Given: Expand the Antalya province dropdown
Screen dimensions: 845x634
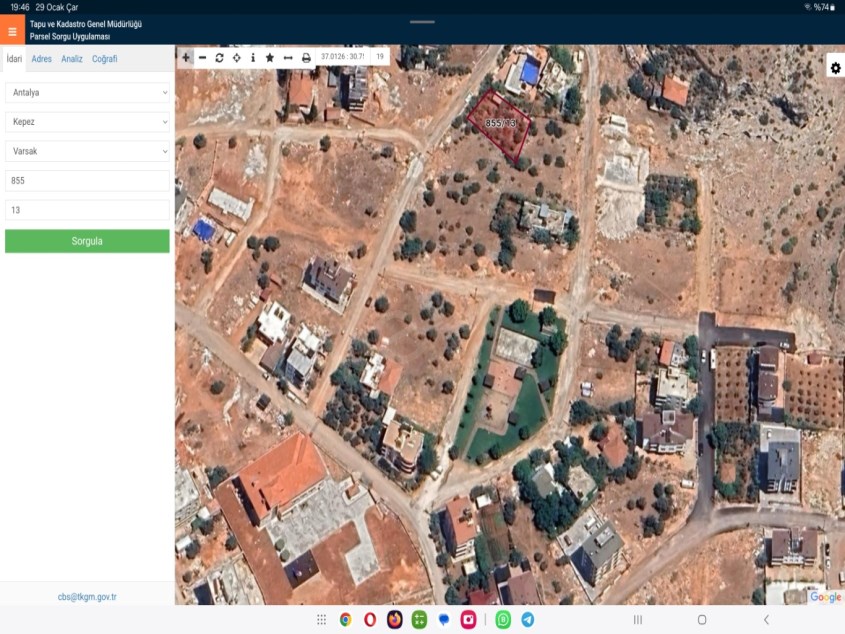Looking at the screenshot, I should (87, 92).
